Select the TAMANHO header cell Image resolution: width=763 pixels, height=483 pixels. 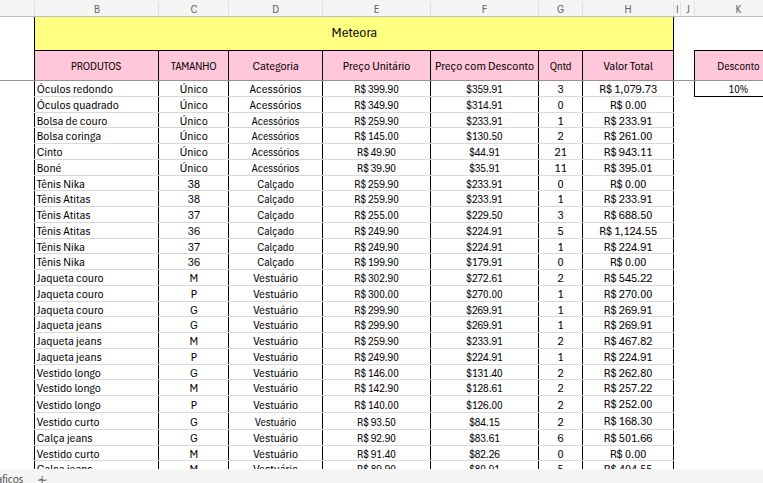(x=193, y=66)
